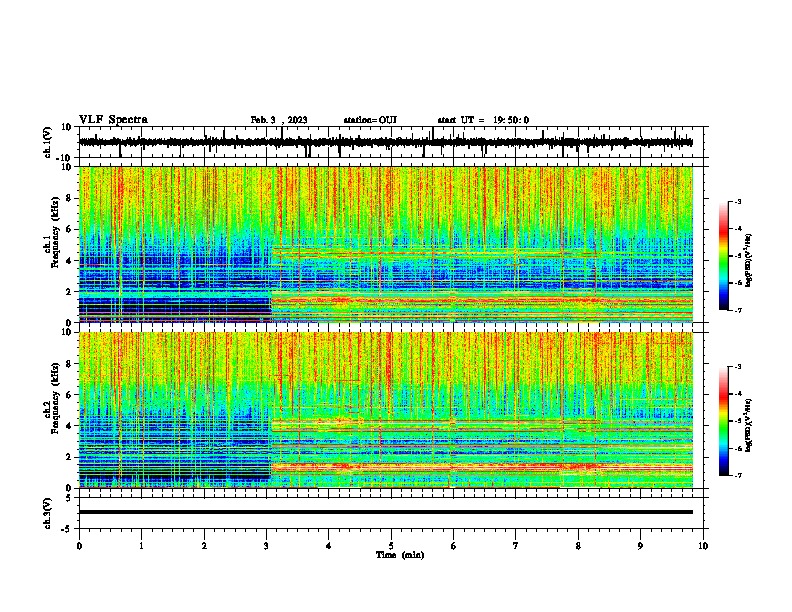The height and width of the screenshot is (612, 792).
Task: Click the ch.2 spectrogram color scale bar
Action: coord(724,421)
